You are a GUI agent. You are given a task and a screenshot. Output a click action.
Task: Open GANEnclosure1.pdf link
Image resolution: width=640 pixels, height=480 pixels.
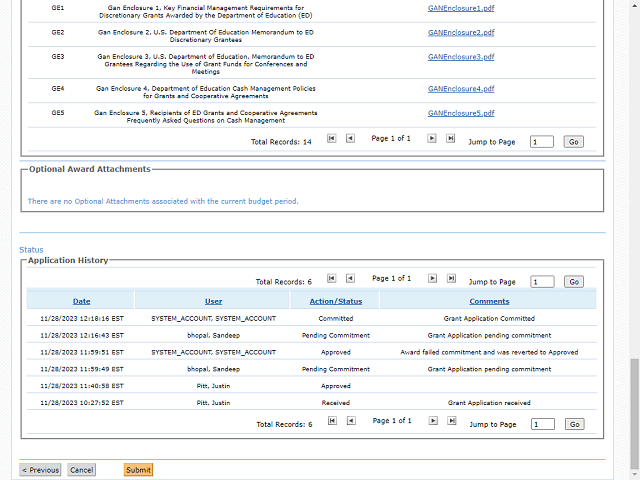461,7
